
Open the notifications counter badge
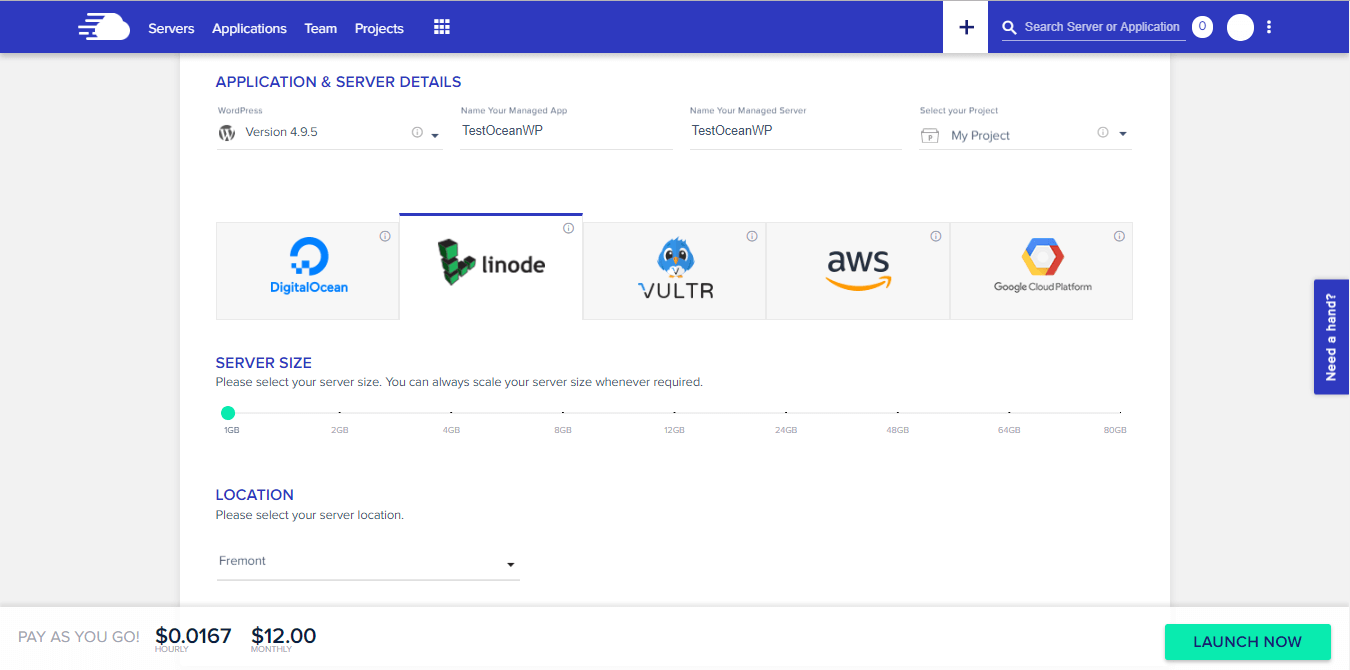pyautogui.click(x=1203, y=27)
